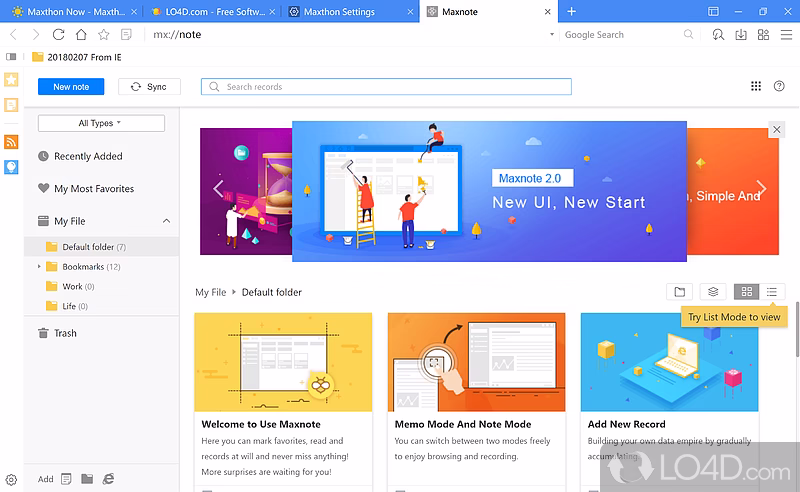The image size is (800, 492).
Task: Switch to the LO4D.com tab
Action: [212, 11]
